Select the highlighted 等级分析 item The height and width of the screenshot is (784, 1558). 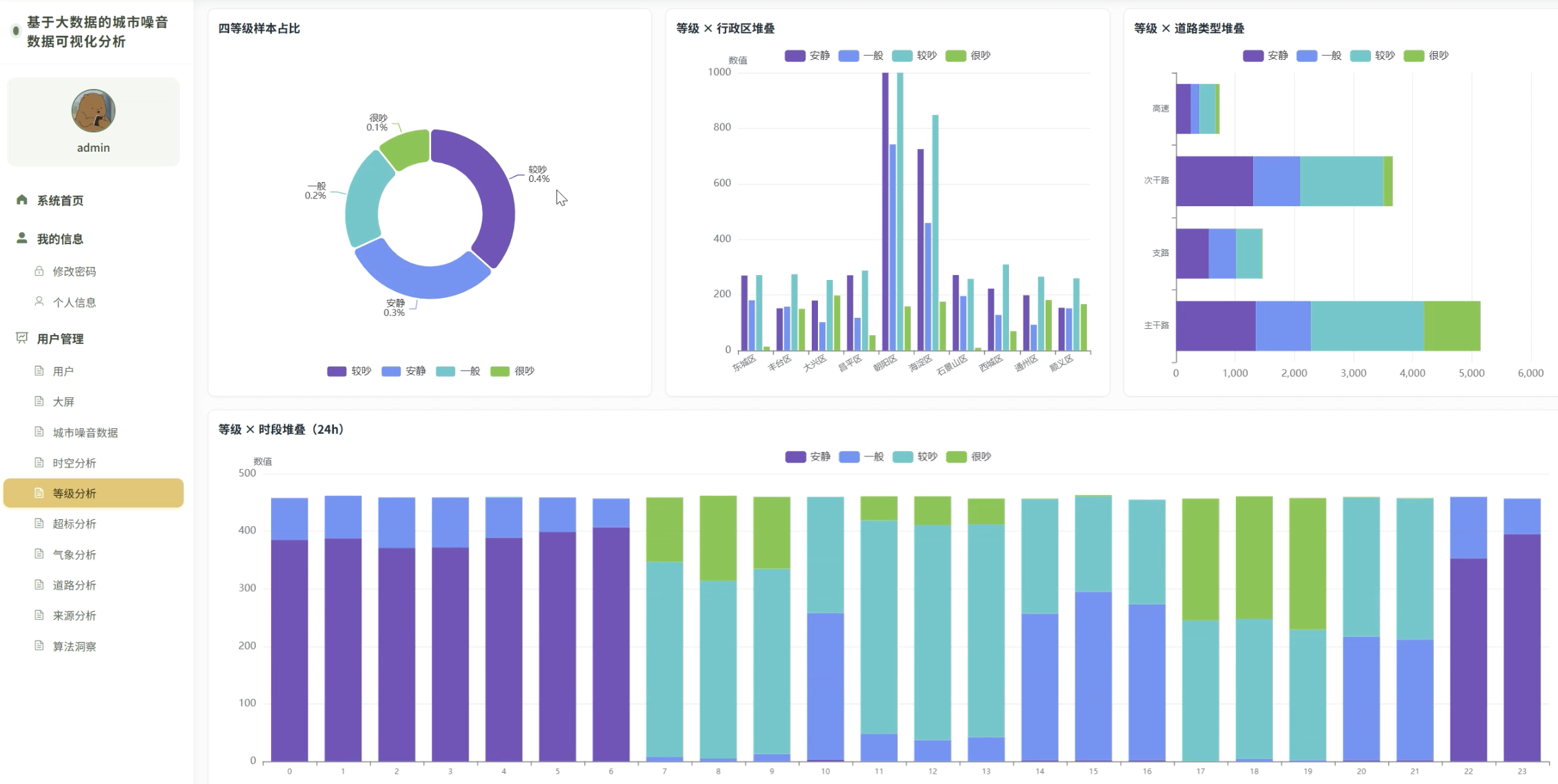(93, 493)
